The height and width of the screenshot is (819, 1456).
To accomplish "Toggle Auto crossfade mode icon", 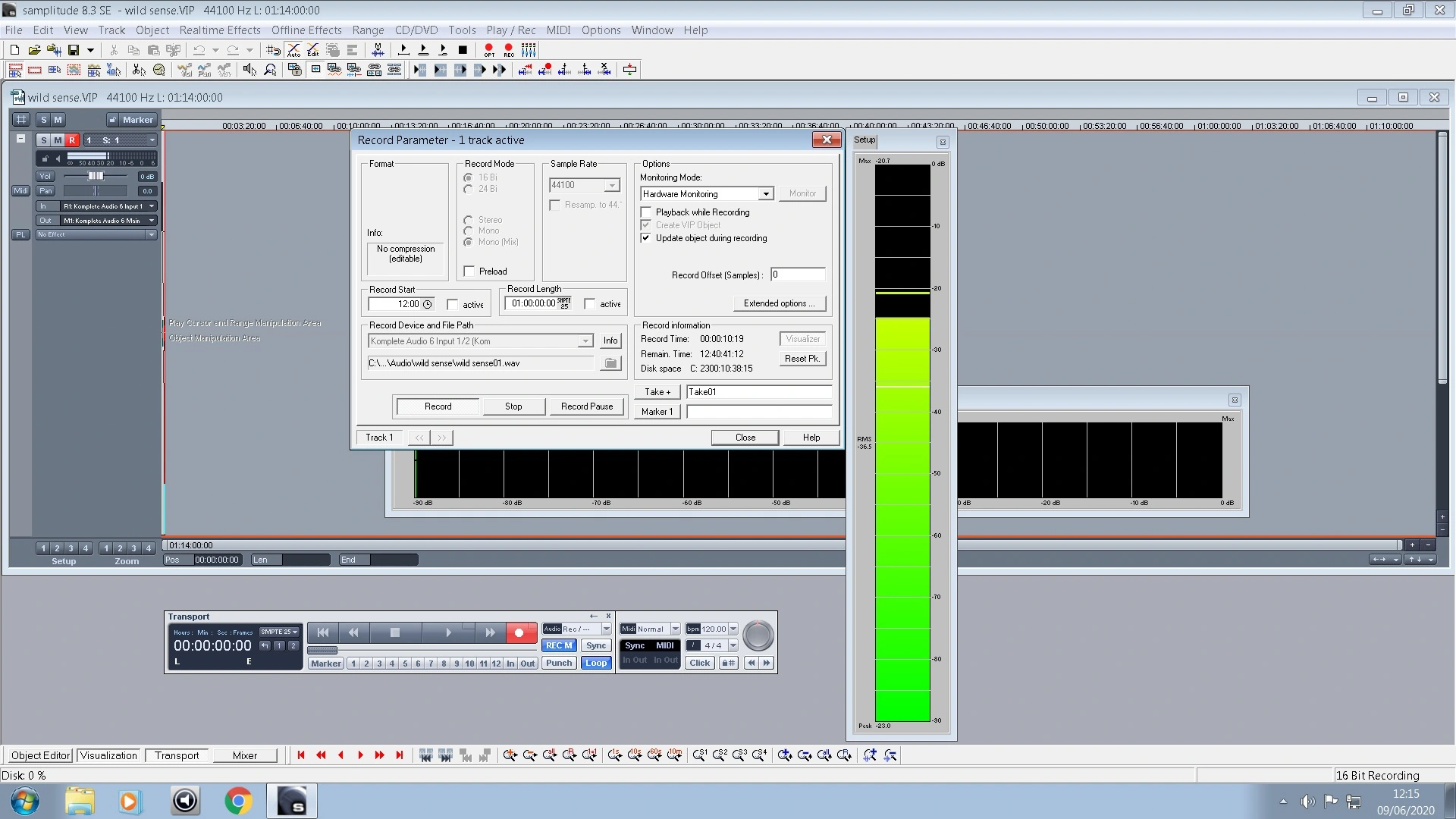I will pos(293,50).
